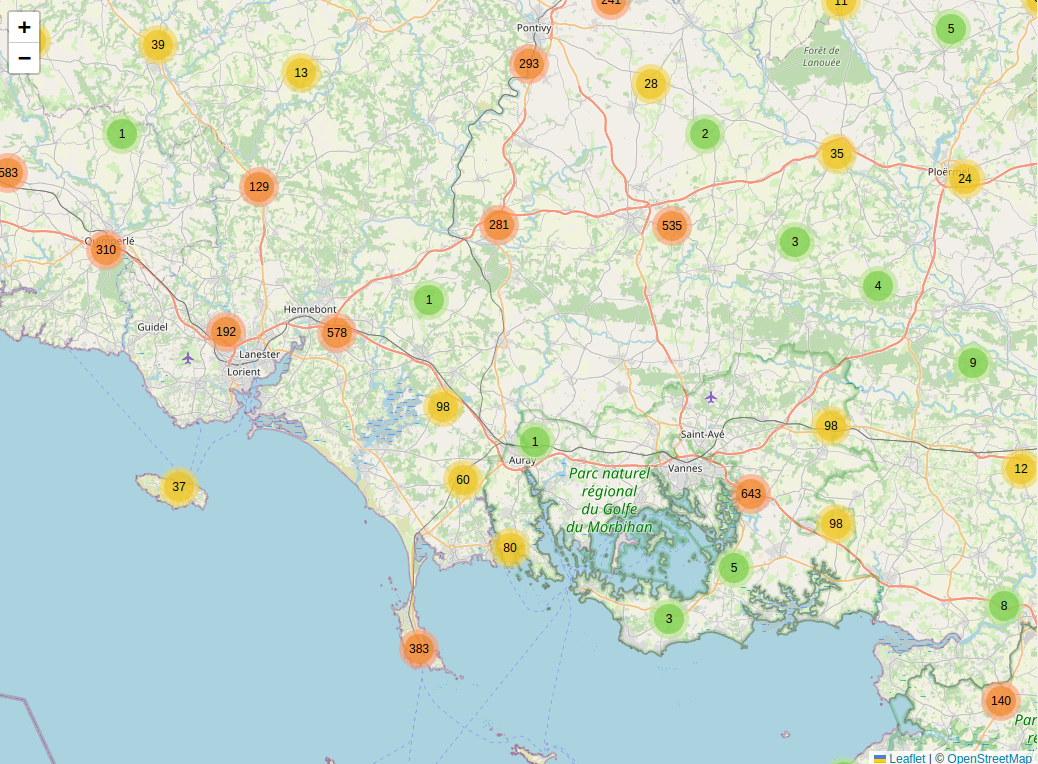The image size is (1038, 764).
Task: Open the Leaflet attribution link
Action: (x=906, y=758)
